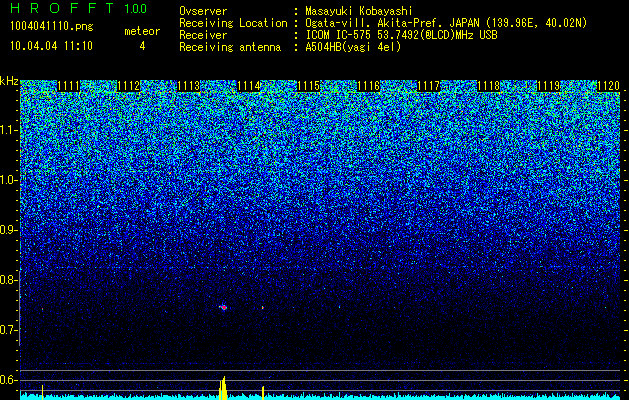The height and width of the screenshot is (400, 629).
Task: Click the 1115 time marker
Action: coord(308,86)
